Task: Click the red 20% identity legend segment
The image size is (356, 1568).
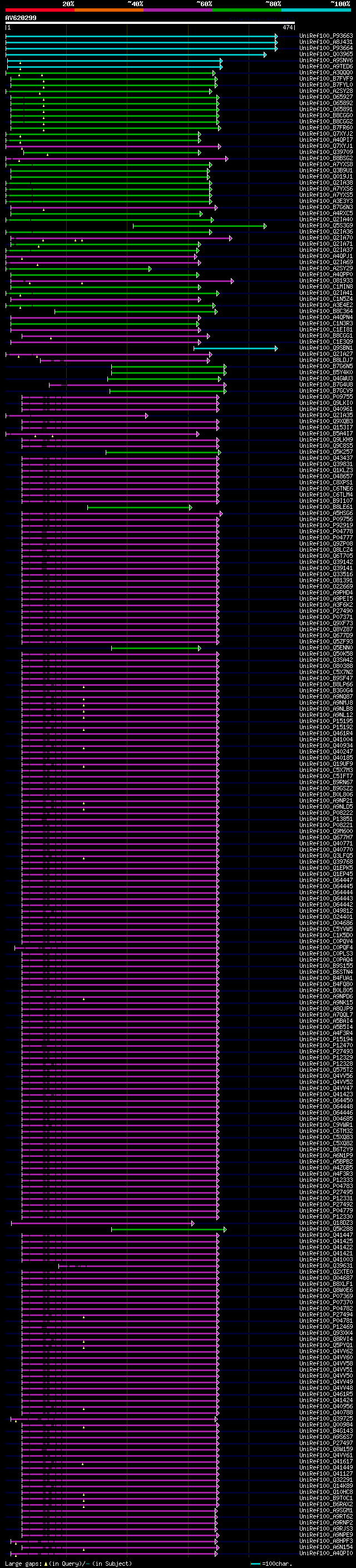Action: click(x=39, y=11)
